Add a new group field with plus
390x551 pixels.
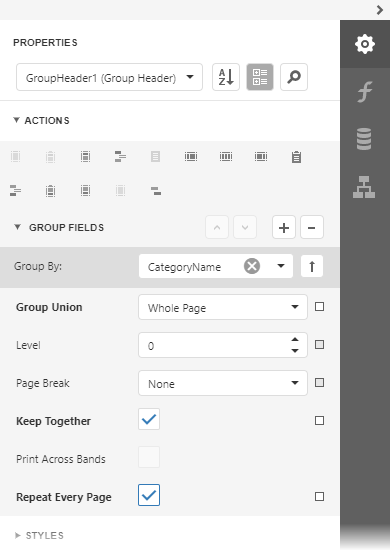(284, 228)
